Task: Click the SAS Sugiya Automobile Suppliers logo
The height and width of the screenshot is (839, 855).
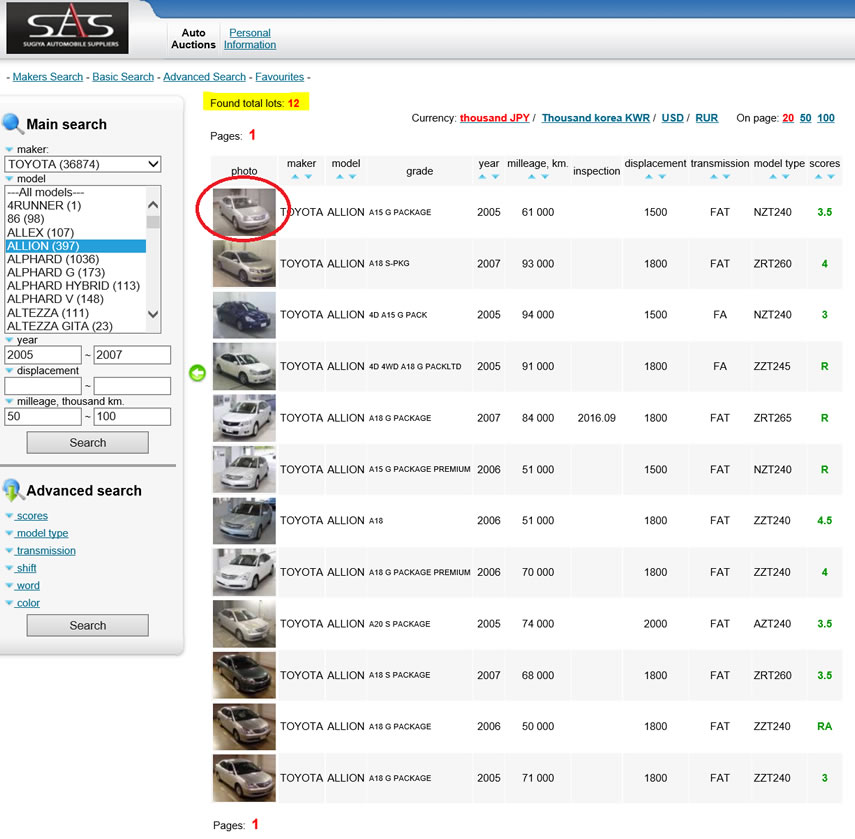Action: coord(67,28)
